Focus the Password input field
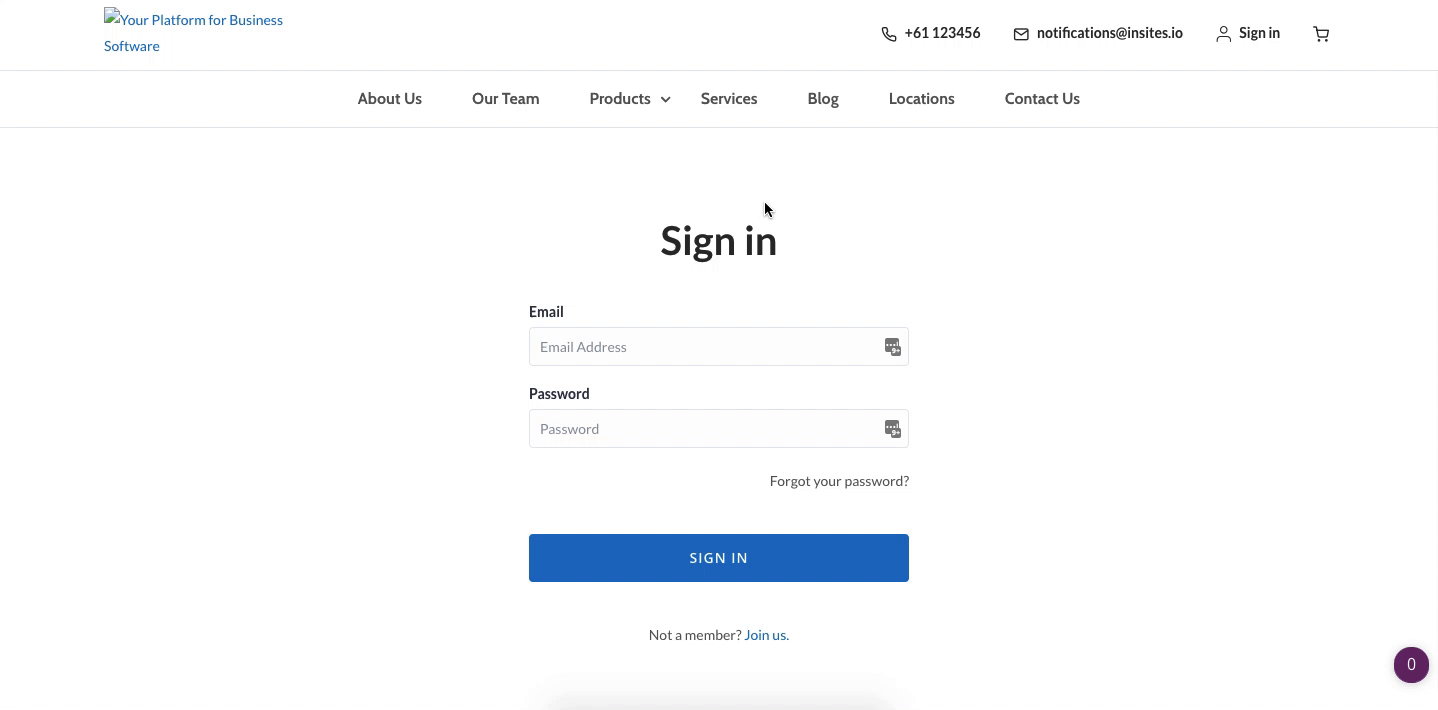Image resolution: width=1438 pixels, height=710 pixels. [x=705, y=429]
